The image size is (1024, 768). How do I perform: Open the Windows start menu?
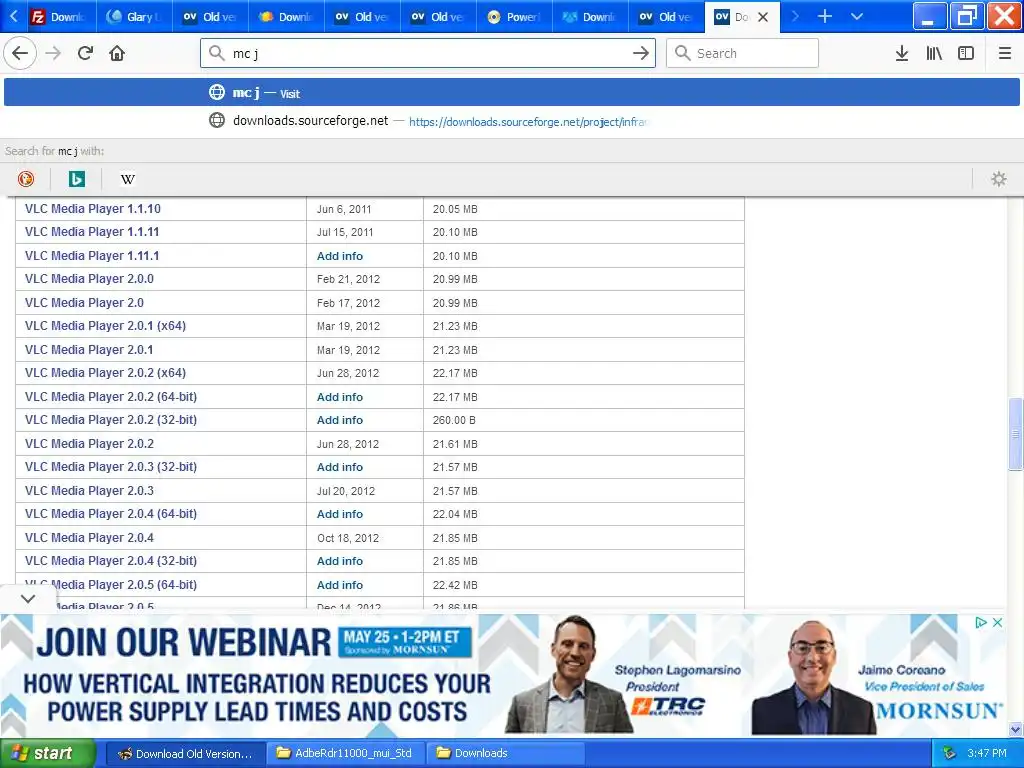pyautogui.click(x=48, y=753)
